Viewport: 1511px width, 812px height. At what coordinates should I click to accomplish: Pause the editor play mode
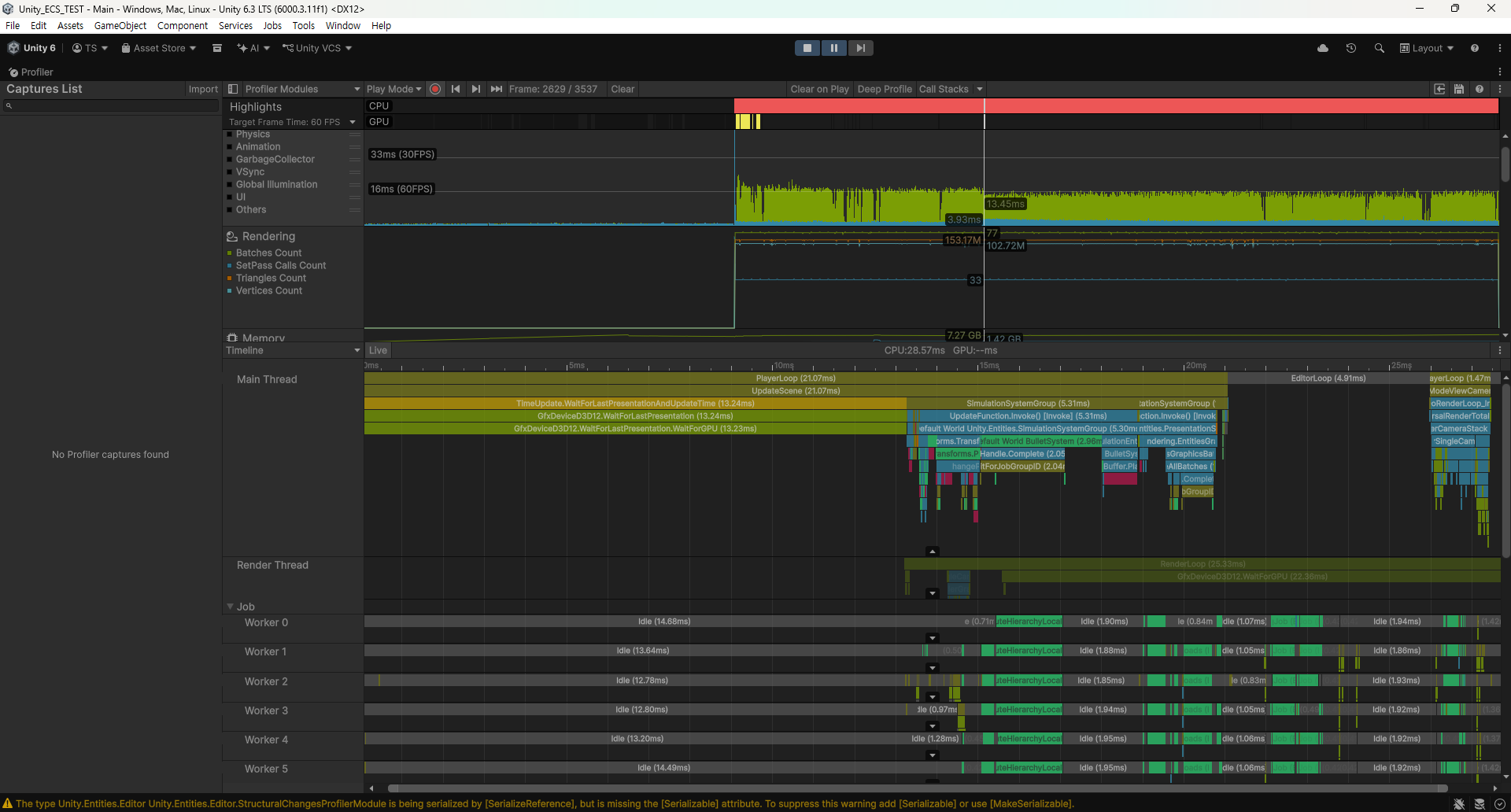pos(834,48)
